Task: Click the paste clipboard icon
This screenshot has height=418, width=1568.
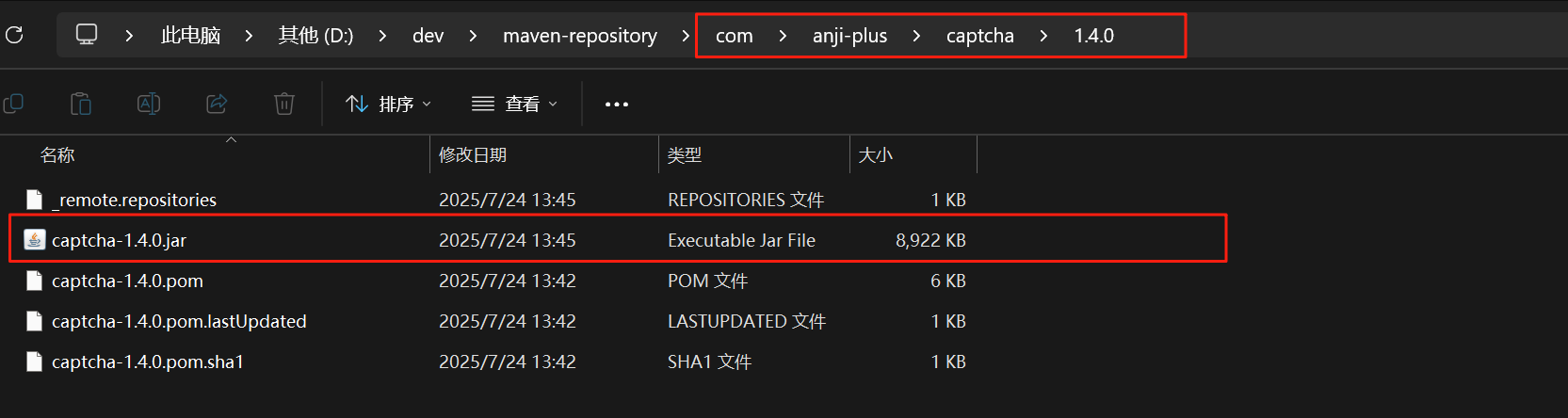Action: tap(81, 104)
